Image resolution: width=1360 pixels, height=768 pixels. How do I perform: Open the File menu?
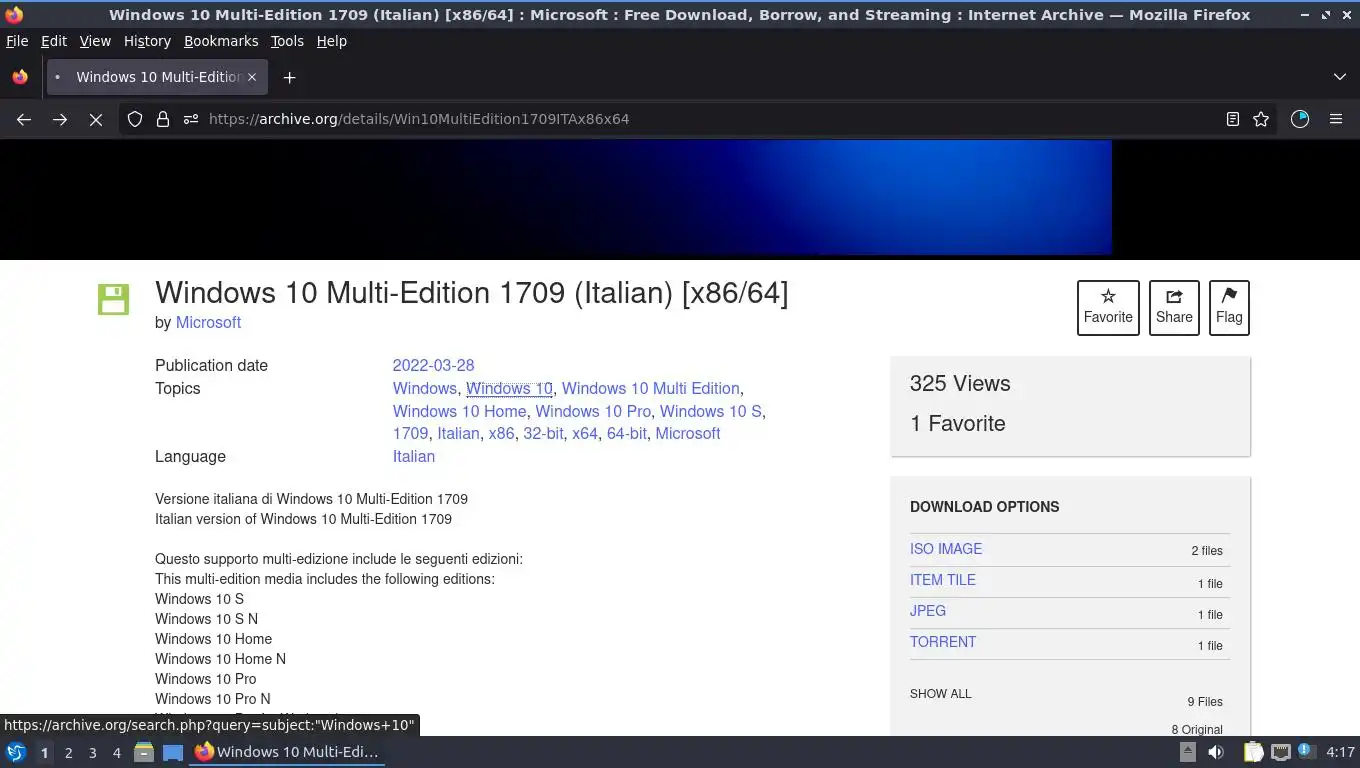(17, 41)
